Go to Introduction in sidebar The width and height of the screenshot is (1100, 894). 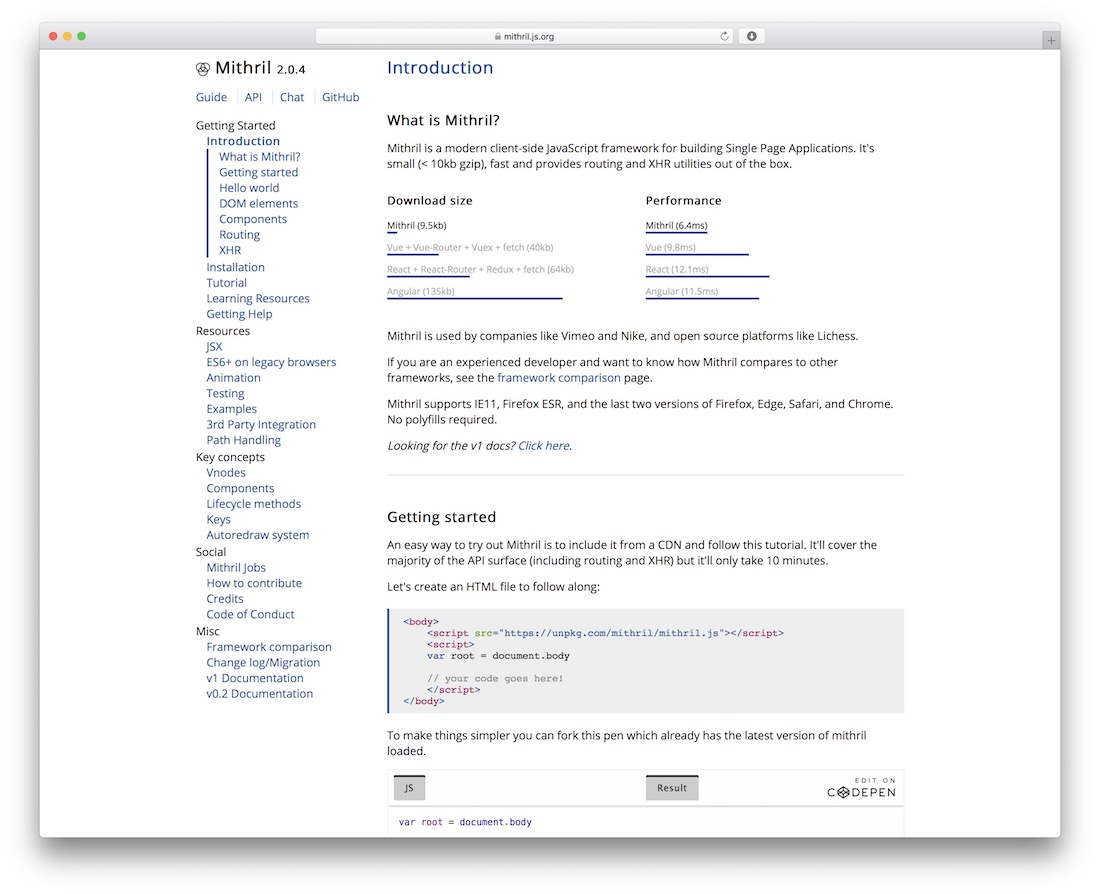243,141
